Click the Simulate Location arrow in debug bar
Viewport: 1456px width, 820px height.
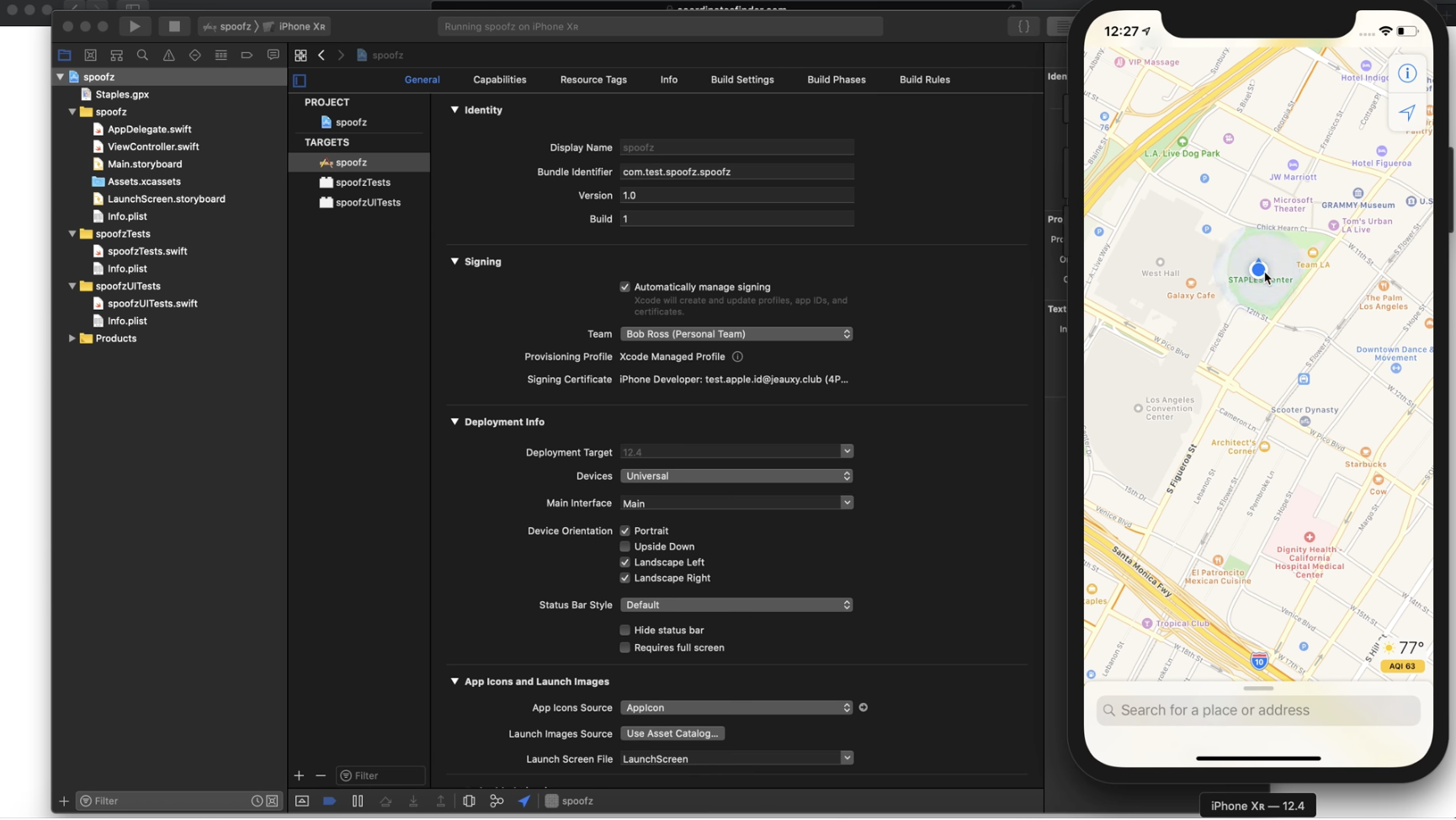pyautogui.click(x=524, y=801)
